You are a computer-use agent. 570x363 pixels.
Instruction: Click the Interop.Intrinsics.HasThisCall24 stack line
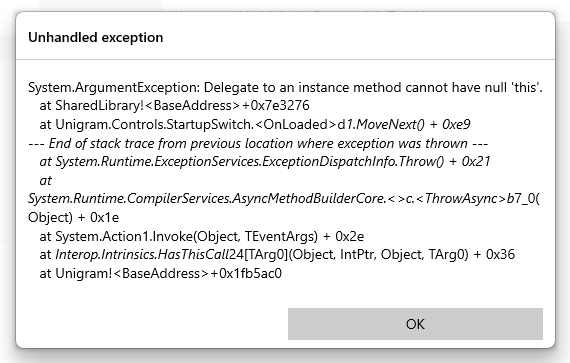click(277, 254)
